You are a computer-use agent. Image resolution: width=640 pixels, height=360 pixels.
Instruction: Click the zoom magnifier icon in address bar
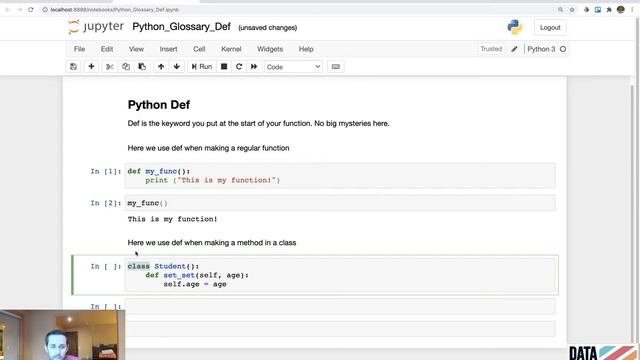pos(560,9)
